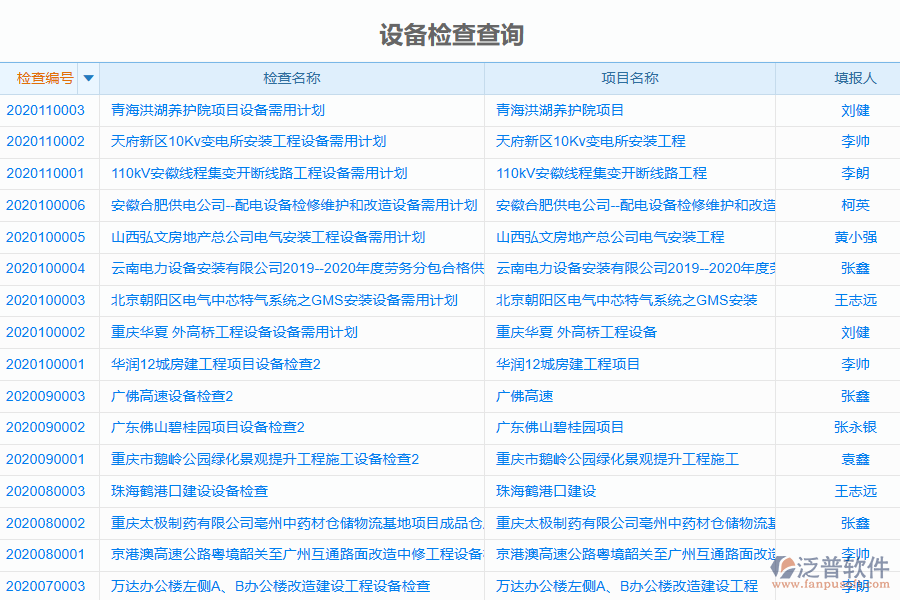
Task: Open filler profile 张永银
Action: 857,427
